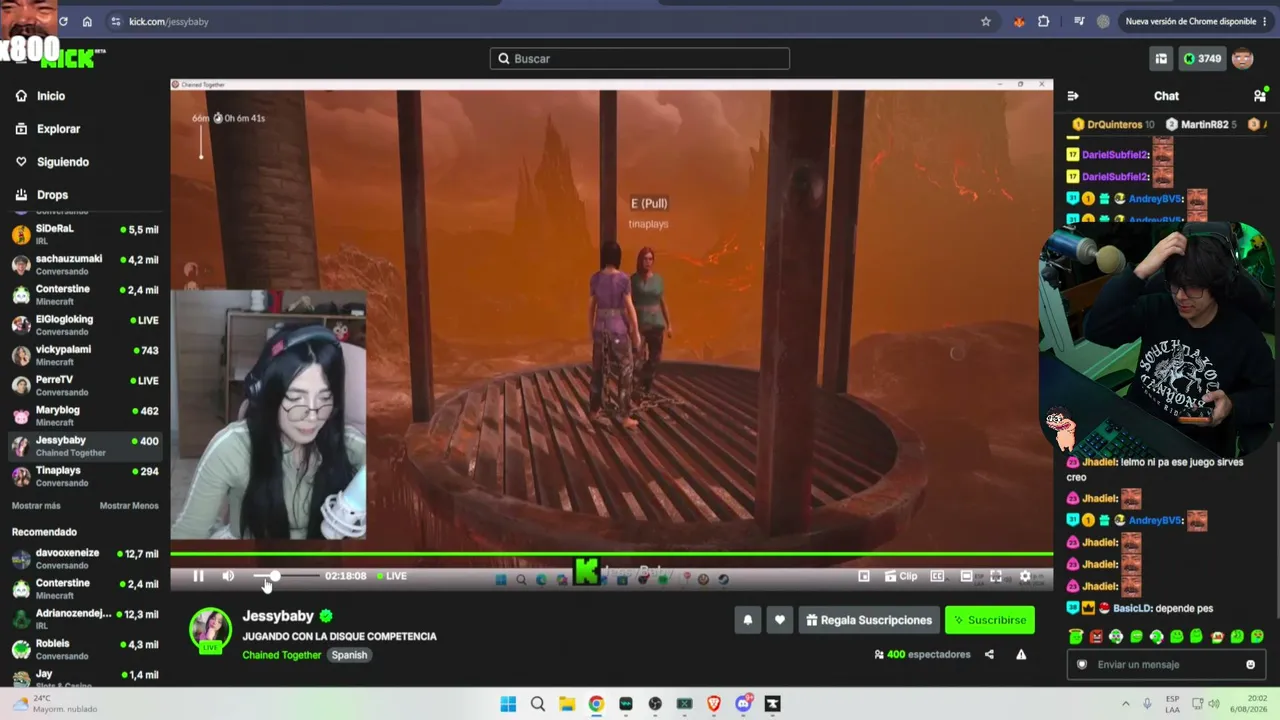Image resolution: width=1280 pixels, height=720 pixels.
Task: Open the user profile avatar menu
Action: click(x=1243, y=59)
